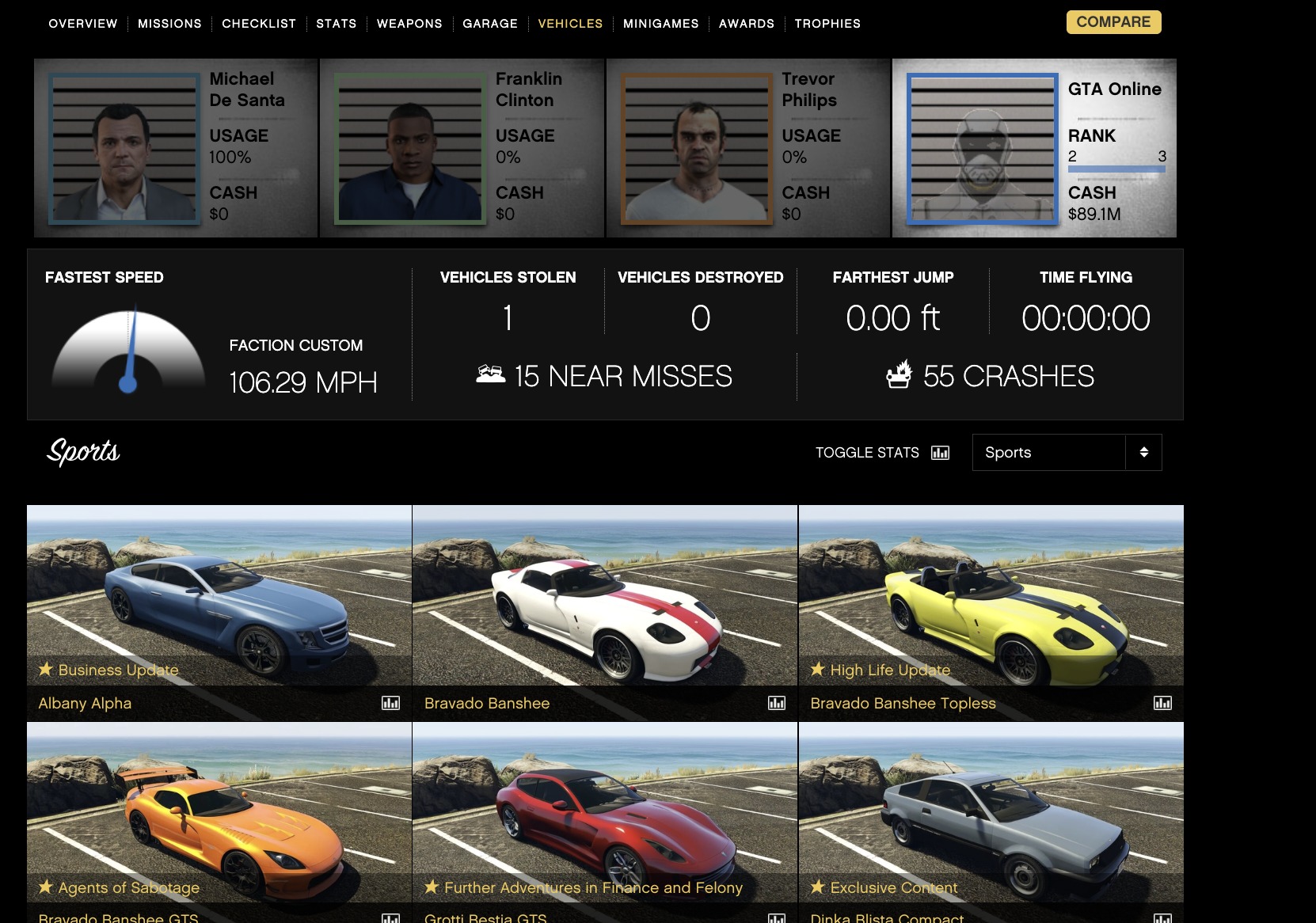Click the GTA Online masked avatar
Viewport: 1316px width, 923px height.
(x=982, y=148)
